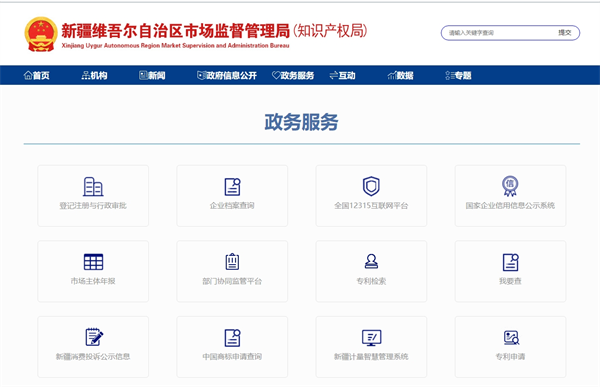Screen dimensions: 600x387
Task: Click the 提交 search button
Action: point(565,33)
